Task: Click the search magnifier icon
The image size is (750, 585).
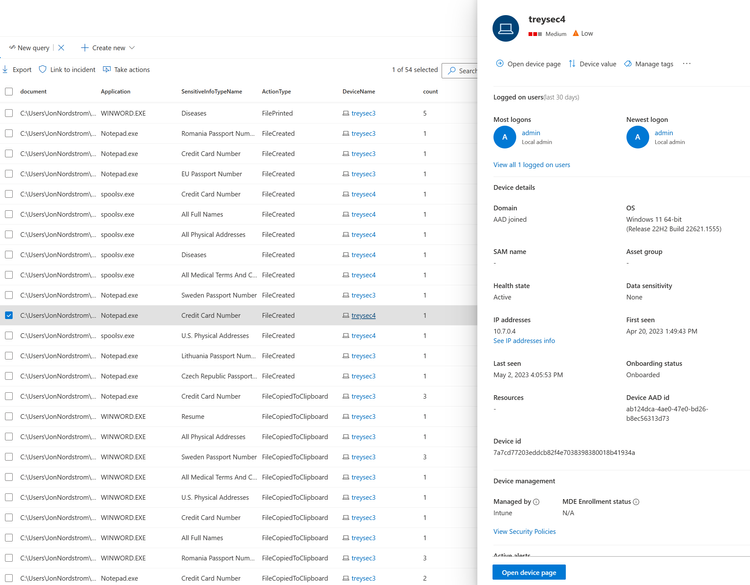Action: click(x=452, y=71)
